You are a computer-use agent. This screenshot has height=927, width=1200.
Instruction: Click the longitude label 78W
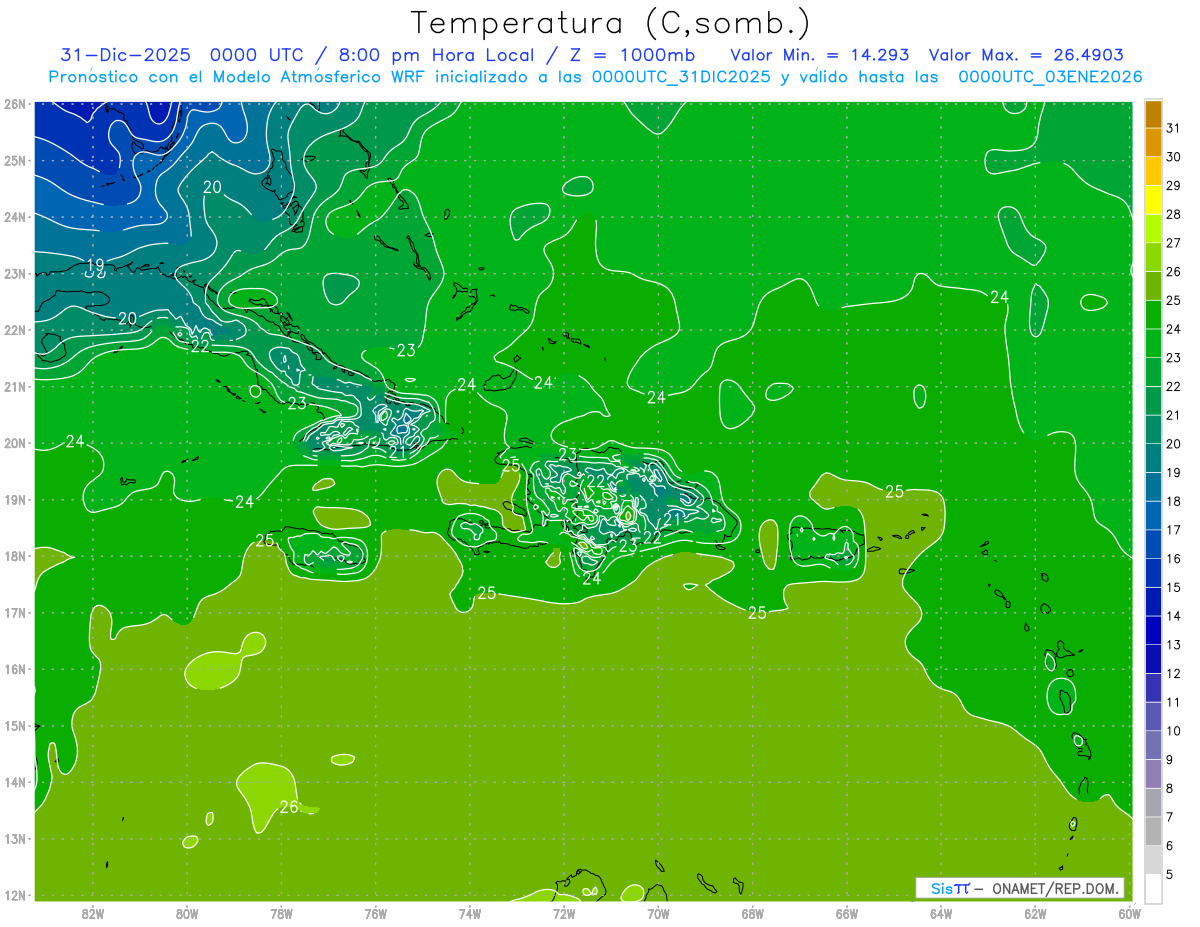[281, 913]
